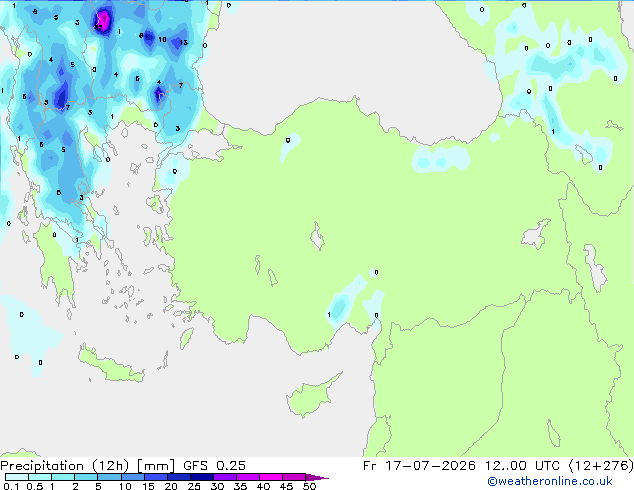Click the '[mm]' unit label
This screenshot has width=634, height=490.
point(156,466)
